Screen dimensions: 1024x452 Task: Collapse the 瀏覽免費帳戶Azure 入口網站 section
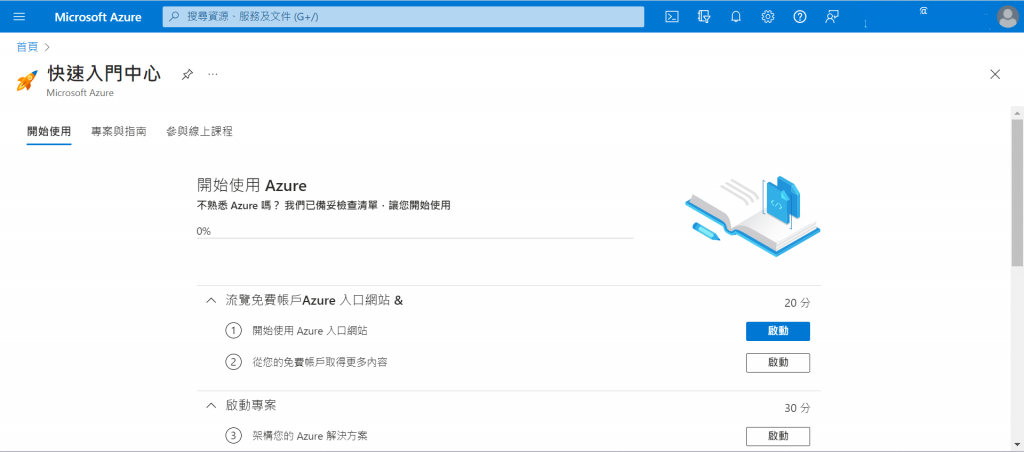pos(210,301)
